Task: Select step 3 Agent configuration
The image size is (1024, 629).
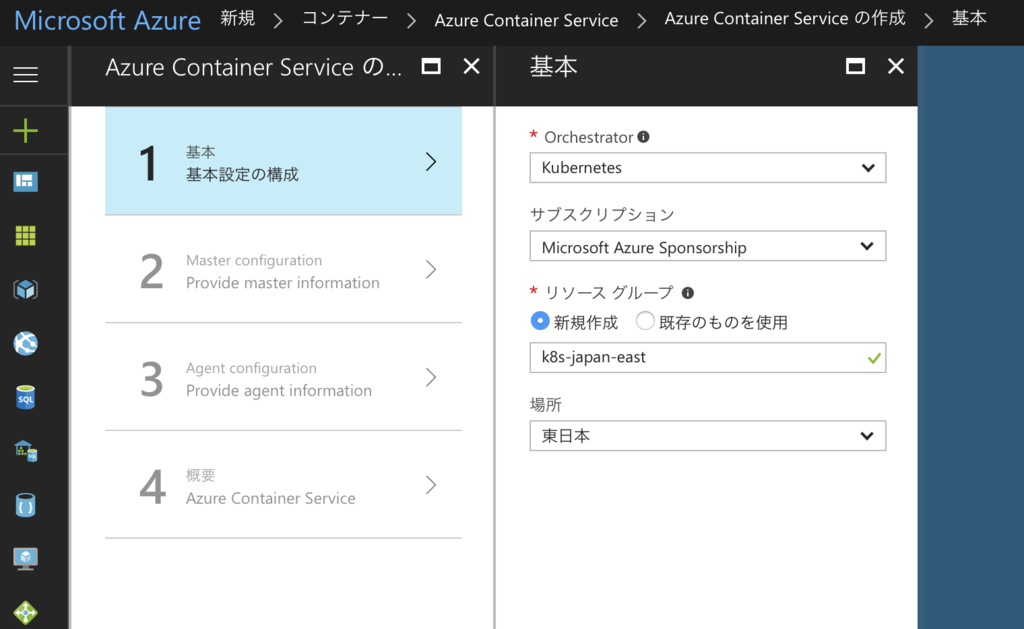Action: (x=283, y=378)
